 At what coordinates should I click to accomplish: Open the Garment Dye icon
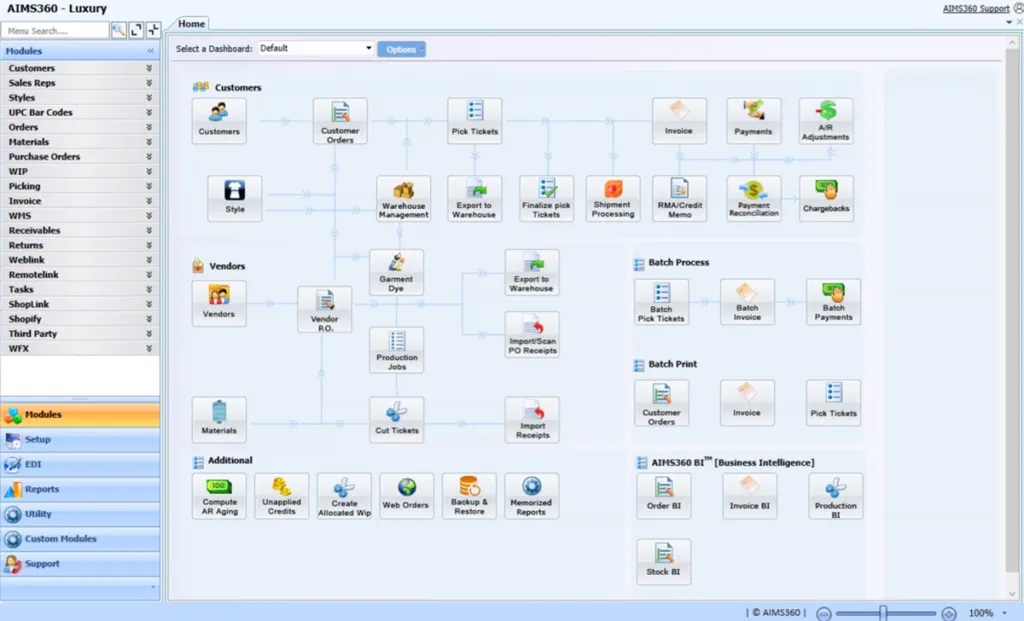tap(396, 272)
